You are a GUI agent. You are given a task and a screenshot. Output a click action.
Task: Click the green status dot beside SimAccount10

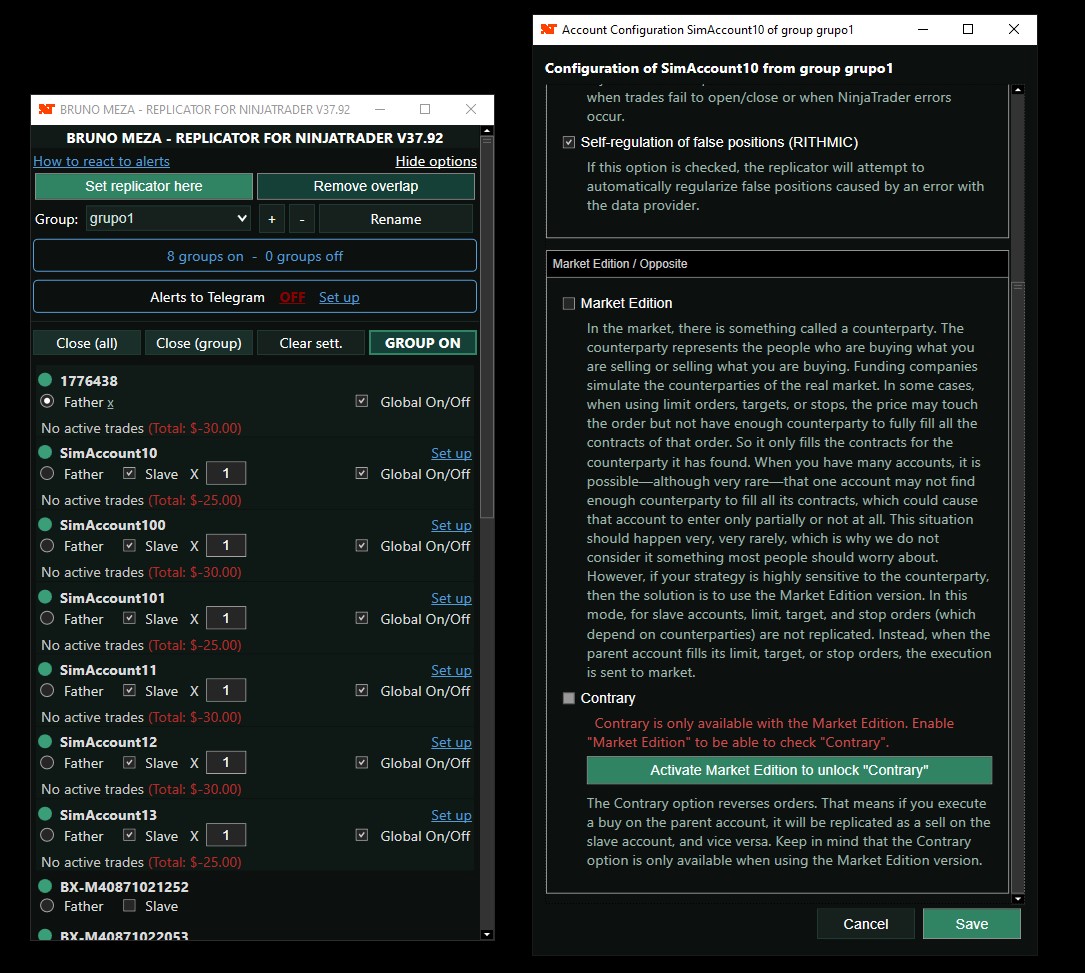point(45,453)
